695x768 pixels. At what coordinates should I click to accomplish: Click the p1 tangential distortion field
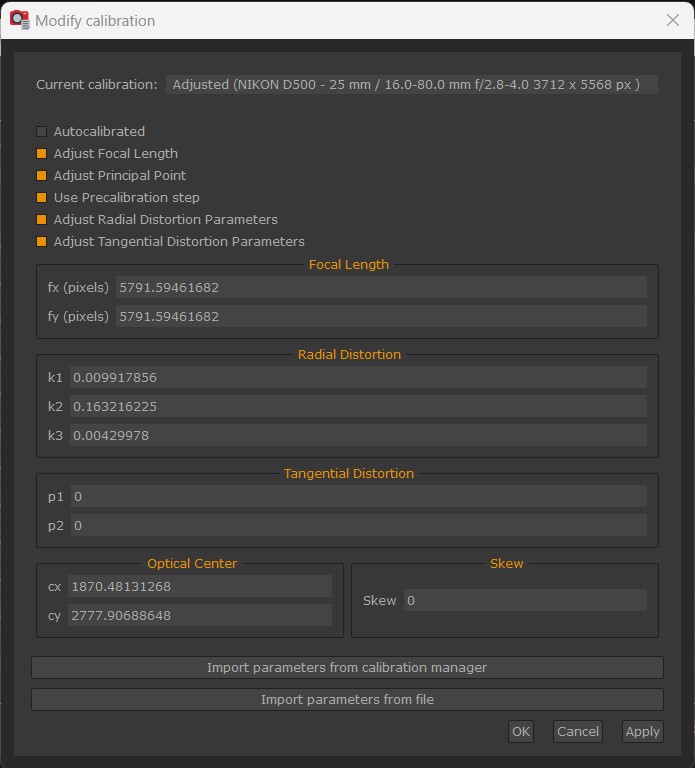tap(359, 496)
